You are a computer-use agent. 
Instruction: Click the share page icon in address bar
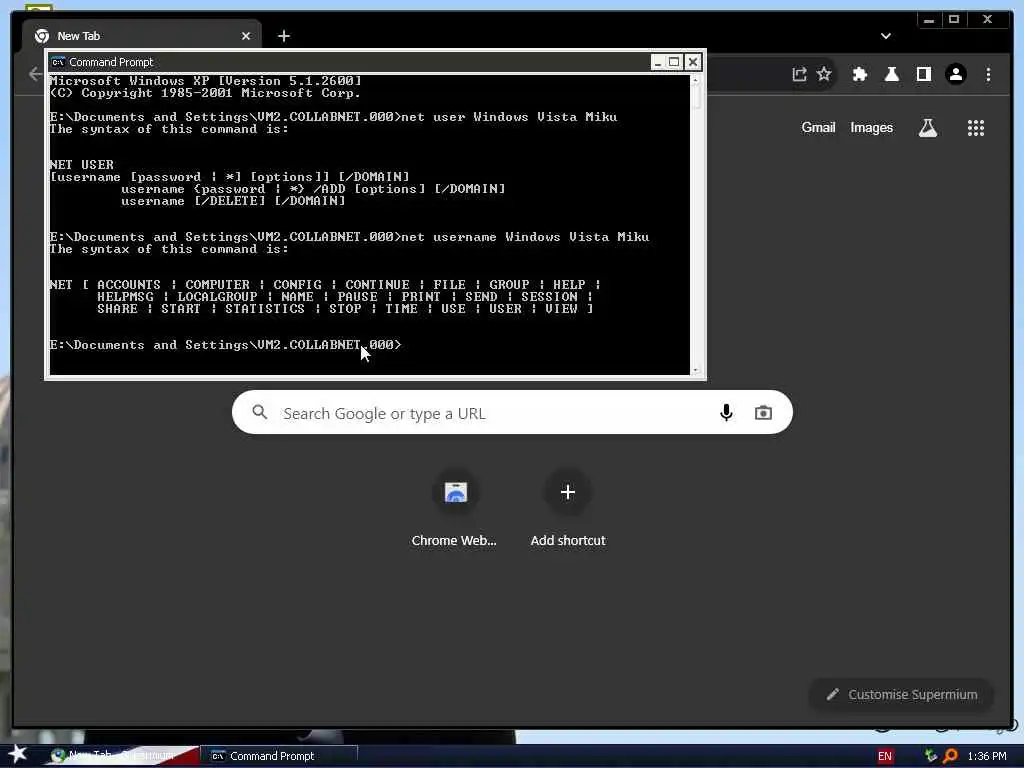click(799, 74)
